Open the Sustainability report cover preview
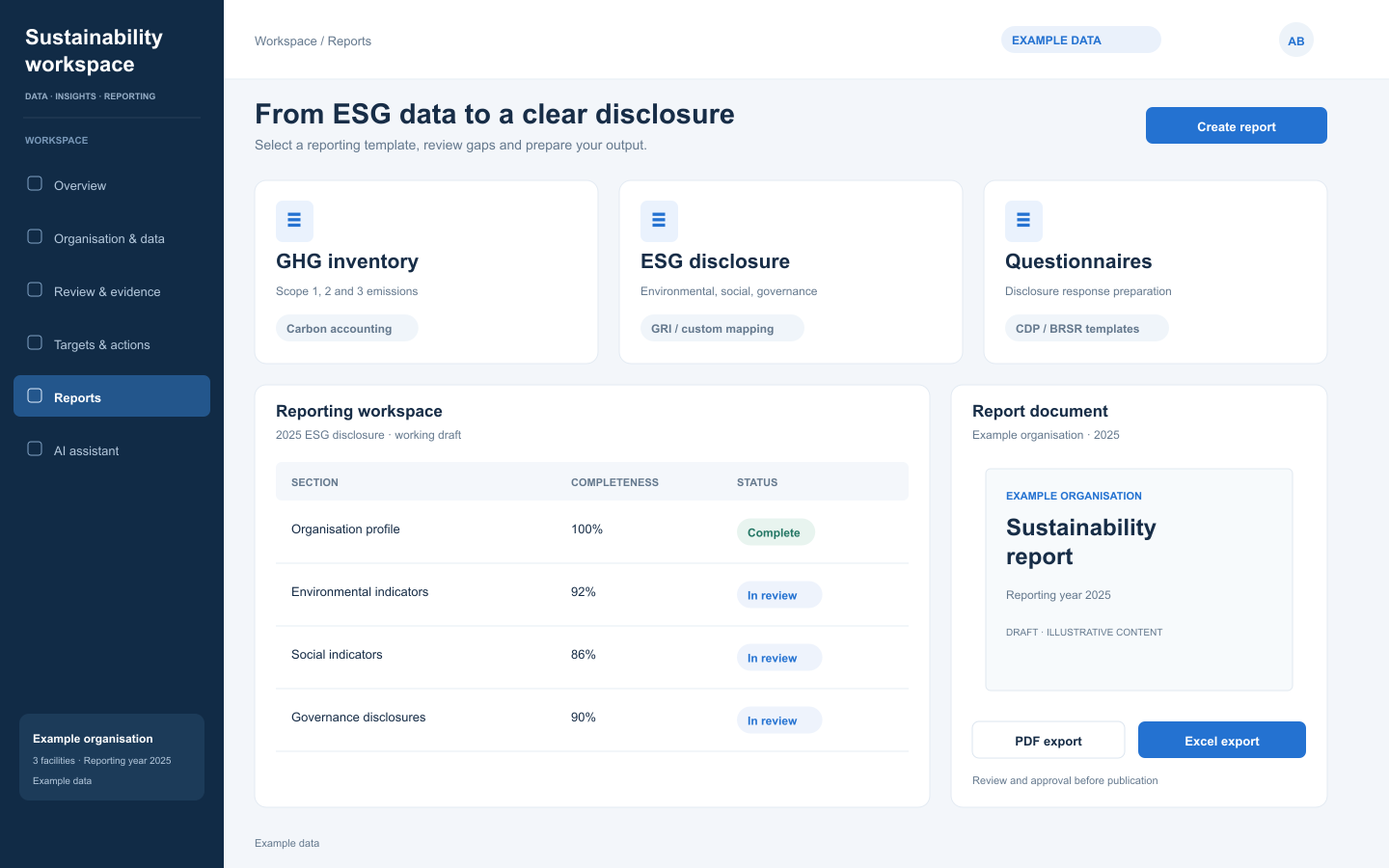The image size is (1389, 868). click(x=1139, y=580)
